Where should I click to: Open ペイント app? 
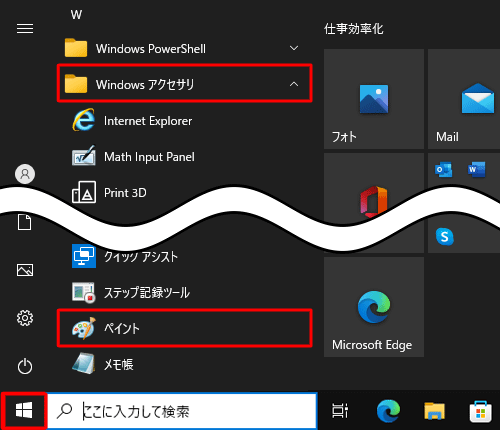(185, 328)
